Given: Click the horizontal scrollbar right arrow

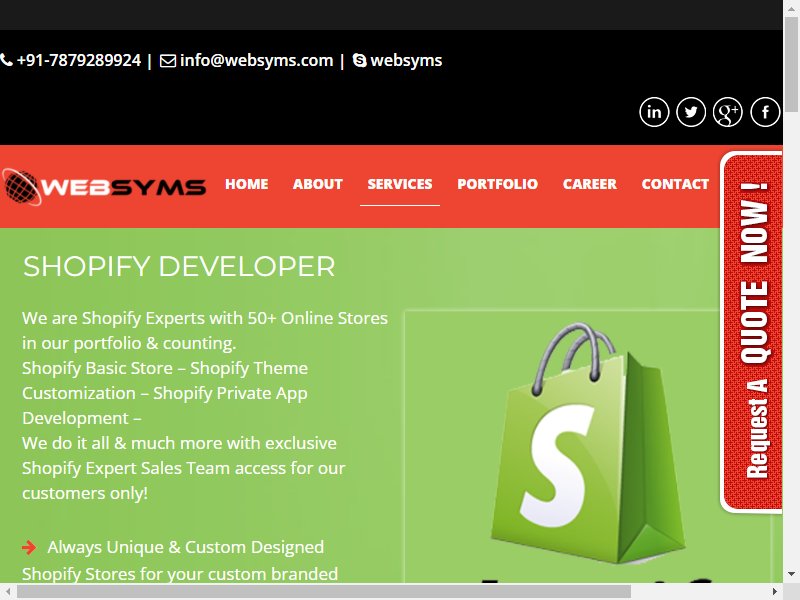Looking at the screenshot, I should pyautogui.click(x=774, y=591).
